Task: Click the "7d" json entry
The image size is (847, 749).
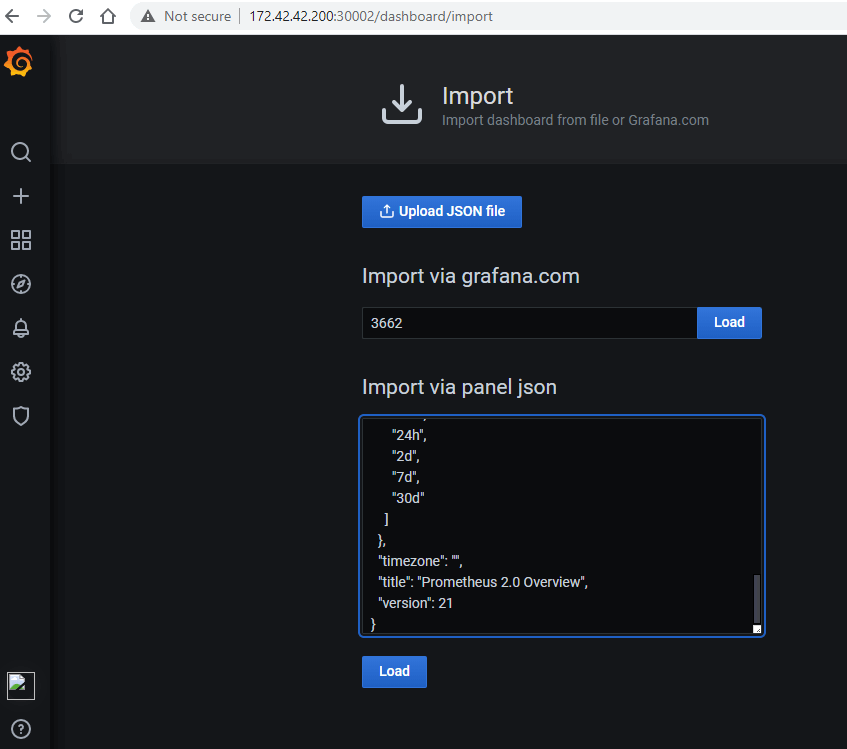Action: [406, 477]
